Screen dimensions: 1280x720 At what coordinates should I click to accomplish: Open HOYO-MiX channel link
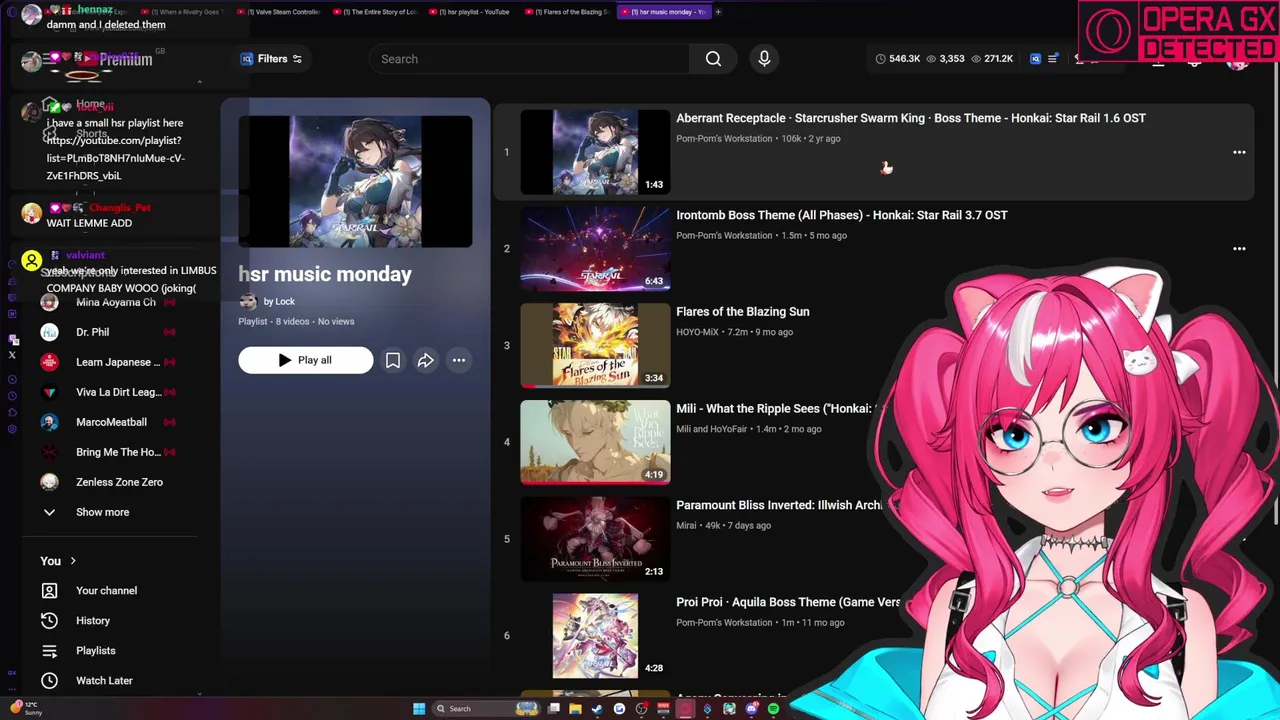[697, 332]
